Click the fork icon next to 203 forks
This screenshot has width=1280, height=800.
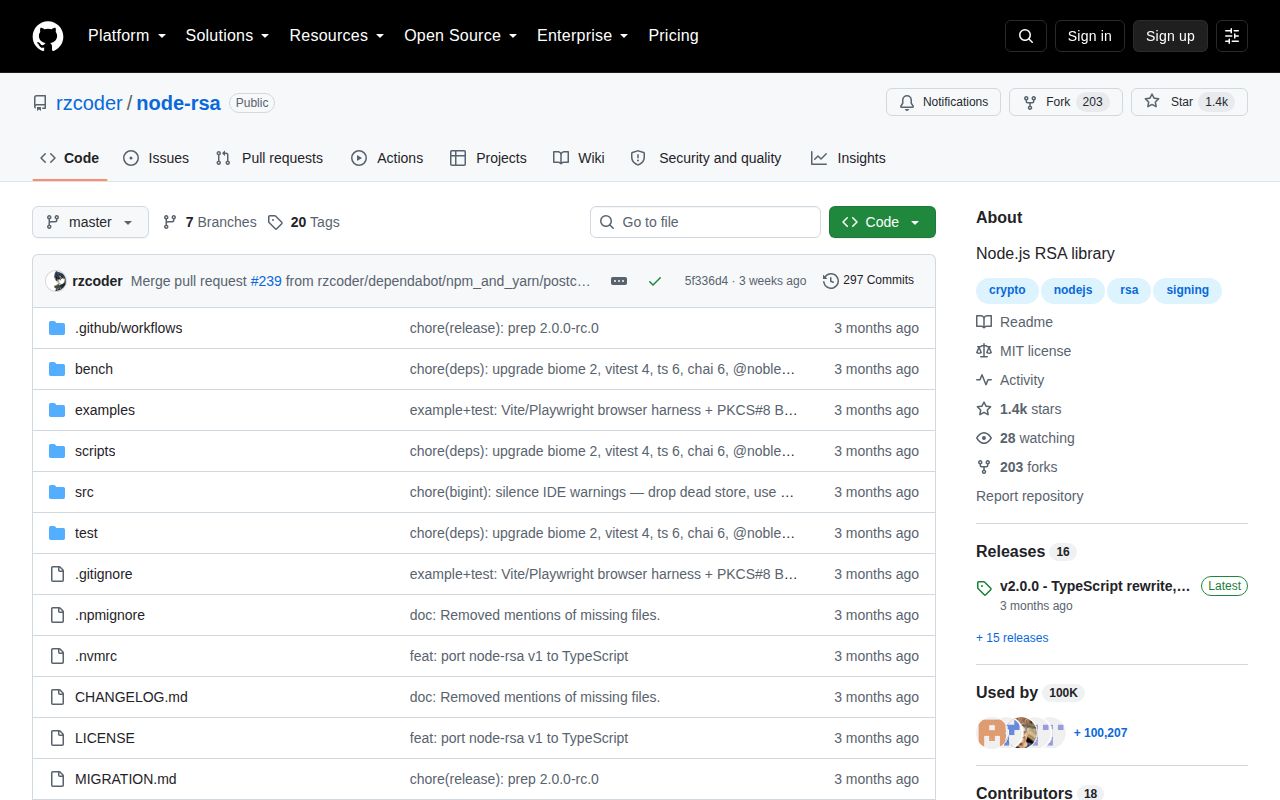tap(984, 467)
